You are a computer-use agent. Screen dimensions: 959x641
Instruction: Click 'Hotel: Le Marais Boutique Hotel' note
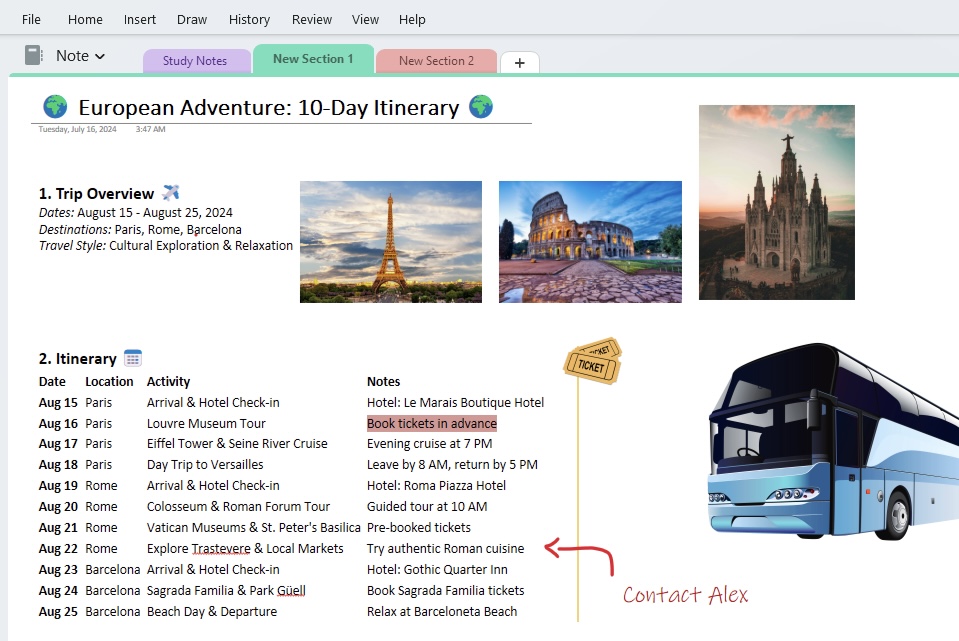(456, 402)
